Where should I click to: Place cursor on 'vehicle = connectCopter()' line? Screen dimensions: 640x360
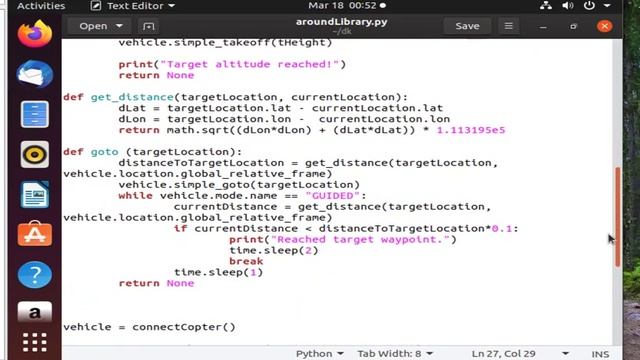coord(149,327)
